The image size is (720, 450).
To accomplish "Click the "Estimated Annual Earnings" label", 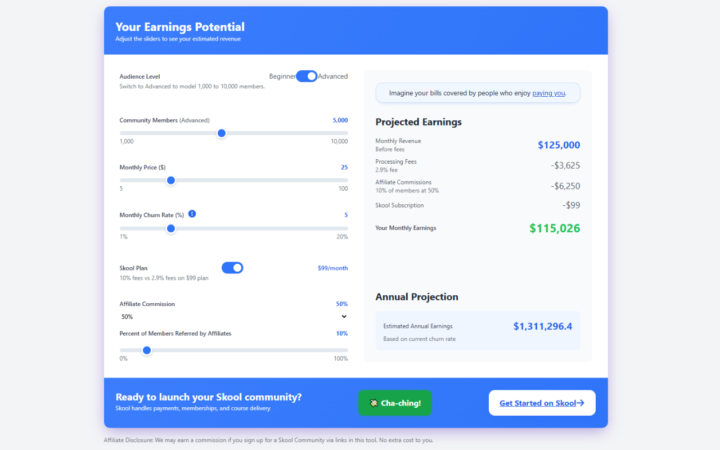I will 418,326.
